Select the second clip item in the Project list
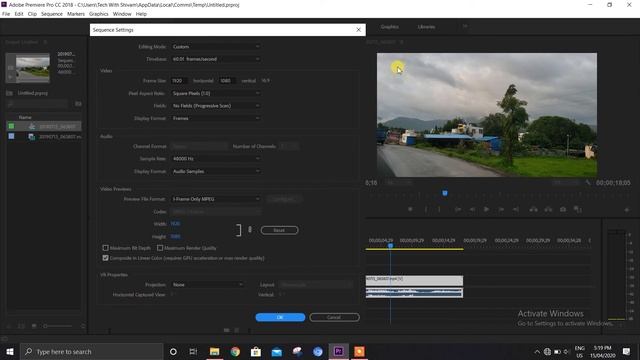This screenshot has width=640, height=360. [x=44, y=136]
